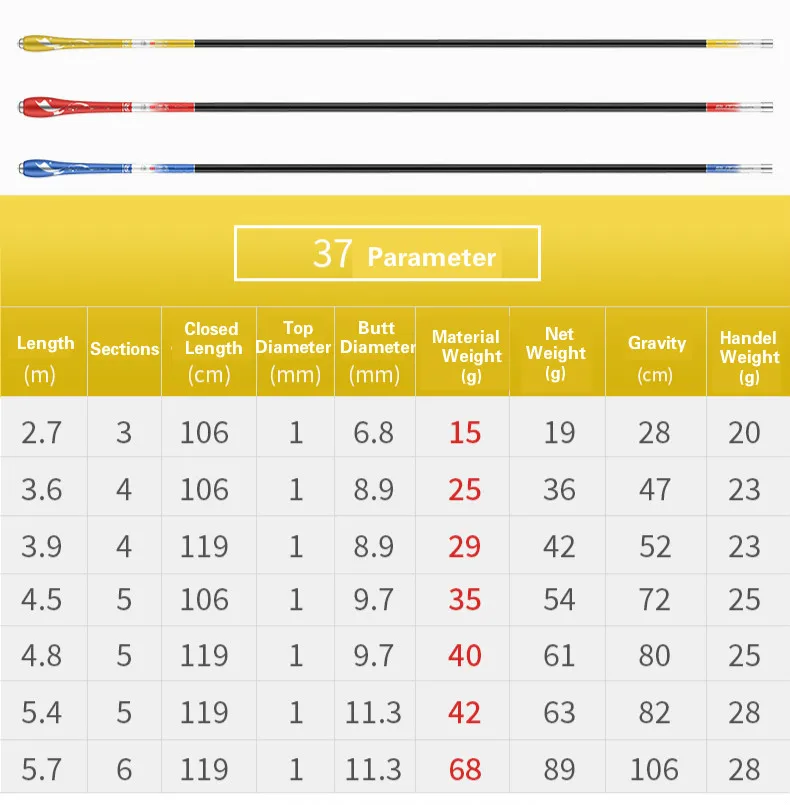Click the 2.7 length cell
790x805 pixels.
pyautogui.click(x=41, y=432)
